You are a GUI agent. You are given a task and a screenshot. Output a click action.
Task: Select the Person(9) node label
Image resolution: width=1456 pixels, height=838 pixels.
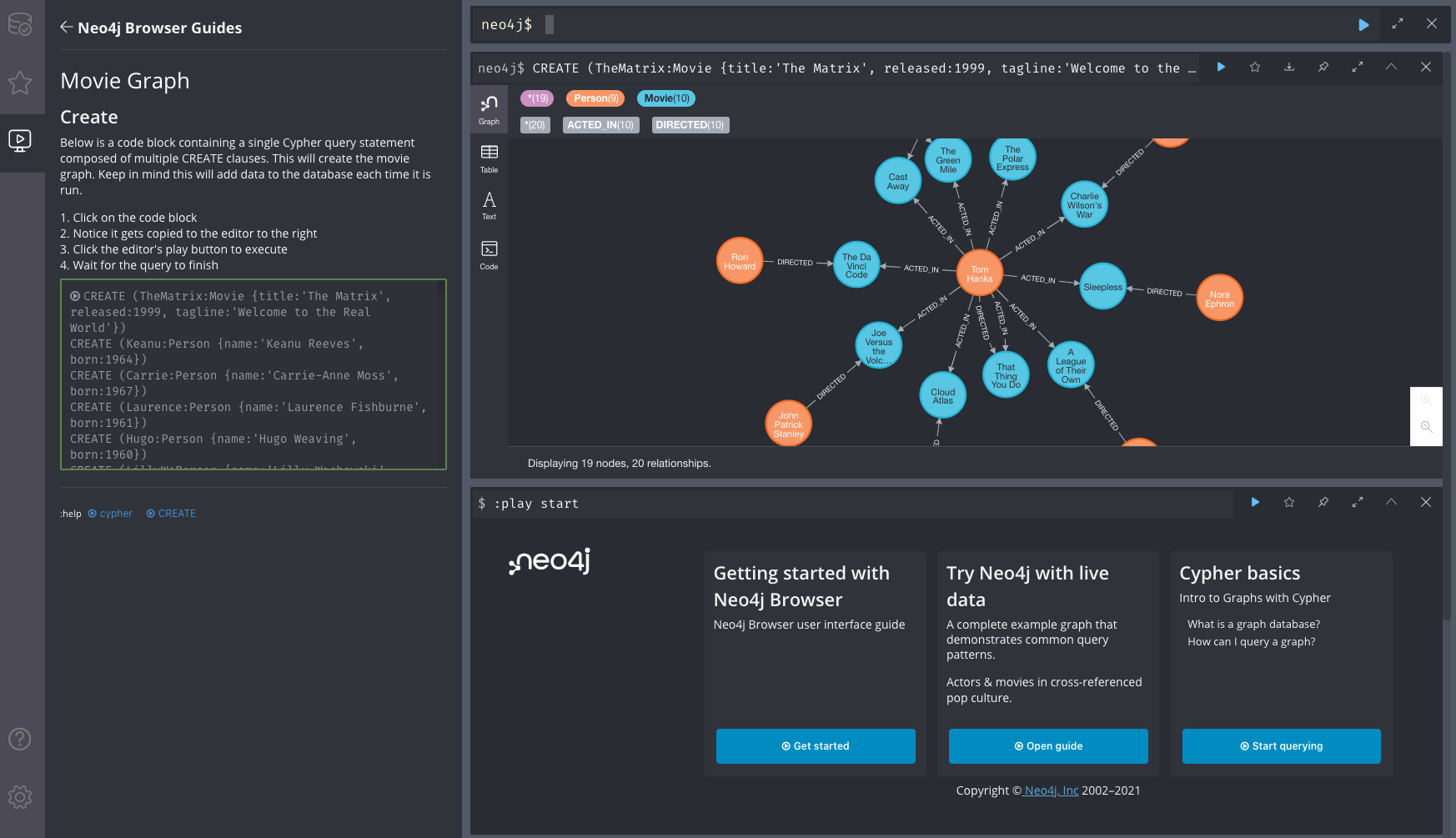point(595,98)
